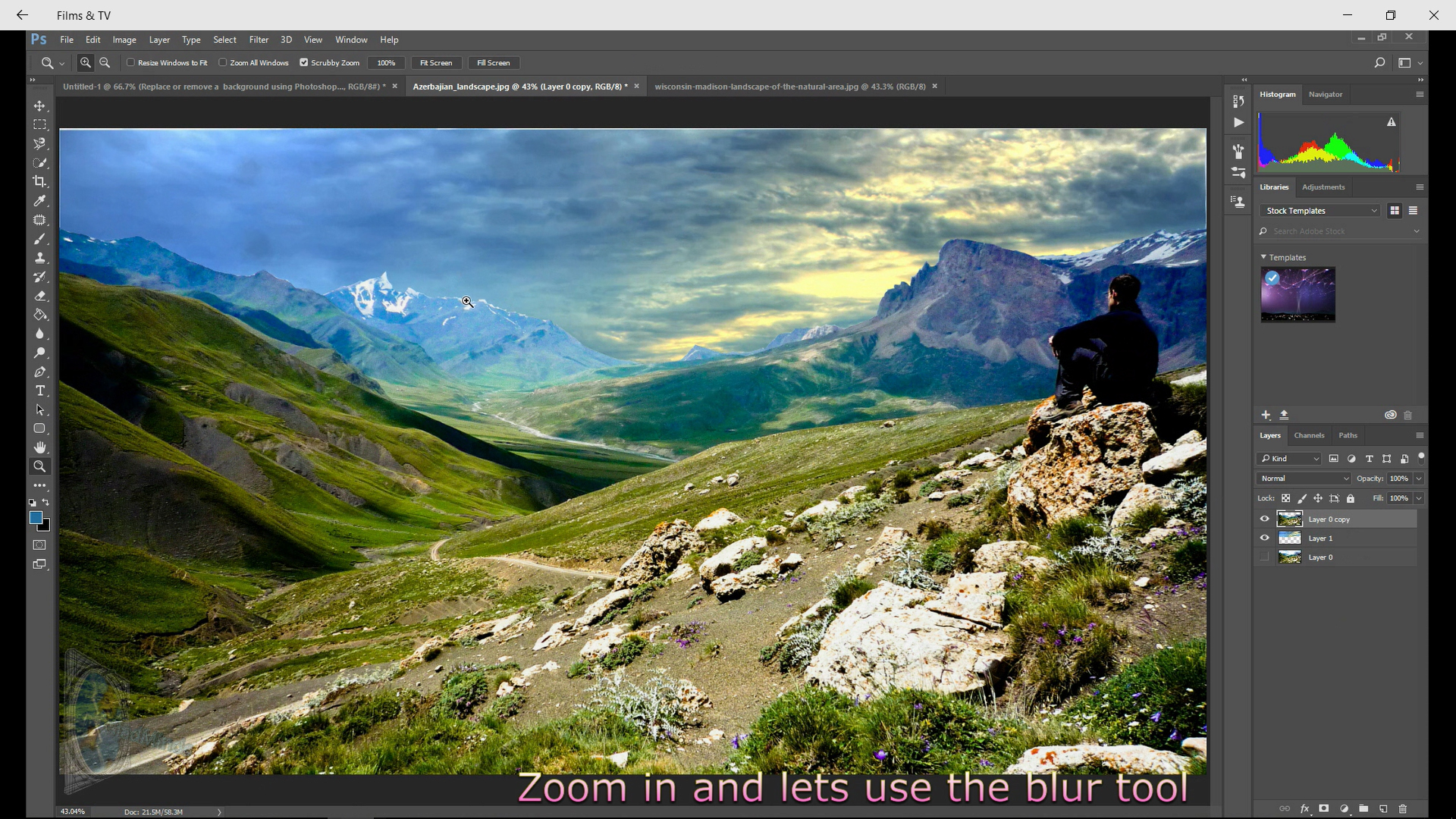This screenshot has height=819, width=1456.
Task: Select the Crop tool
Action: tap(40, 181)
